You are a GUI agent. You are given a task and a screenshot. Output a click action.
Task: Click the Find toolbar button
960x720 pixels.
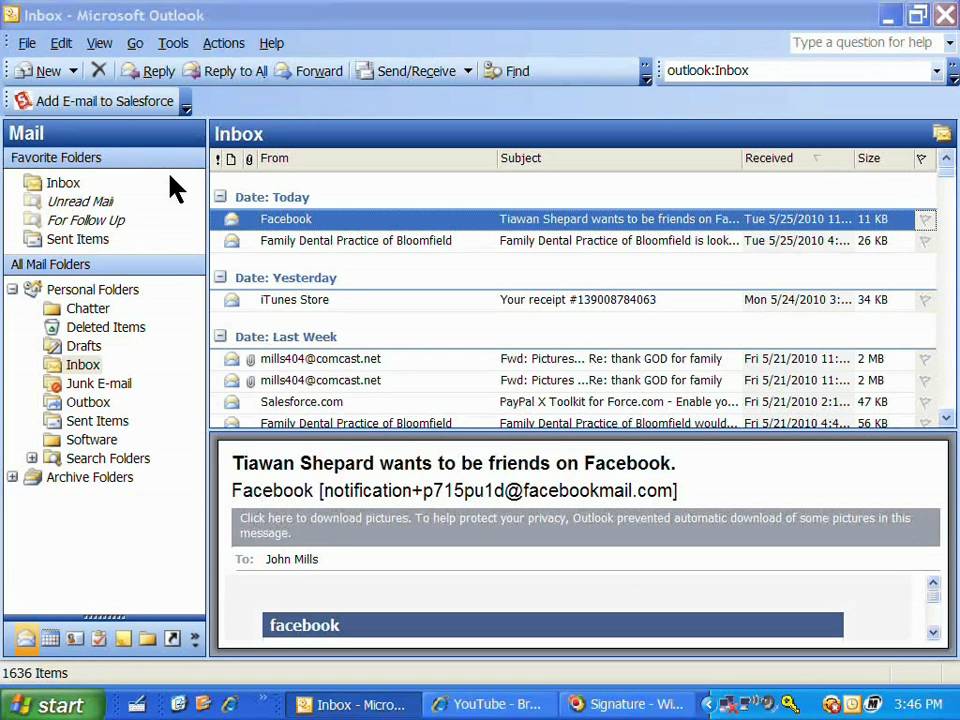pyautogui.click(x=506, y=71)
